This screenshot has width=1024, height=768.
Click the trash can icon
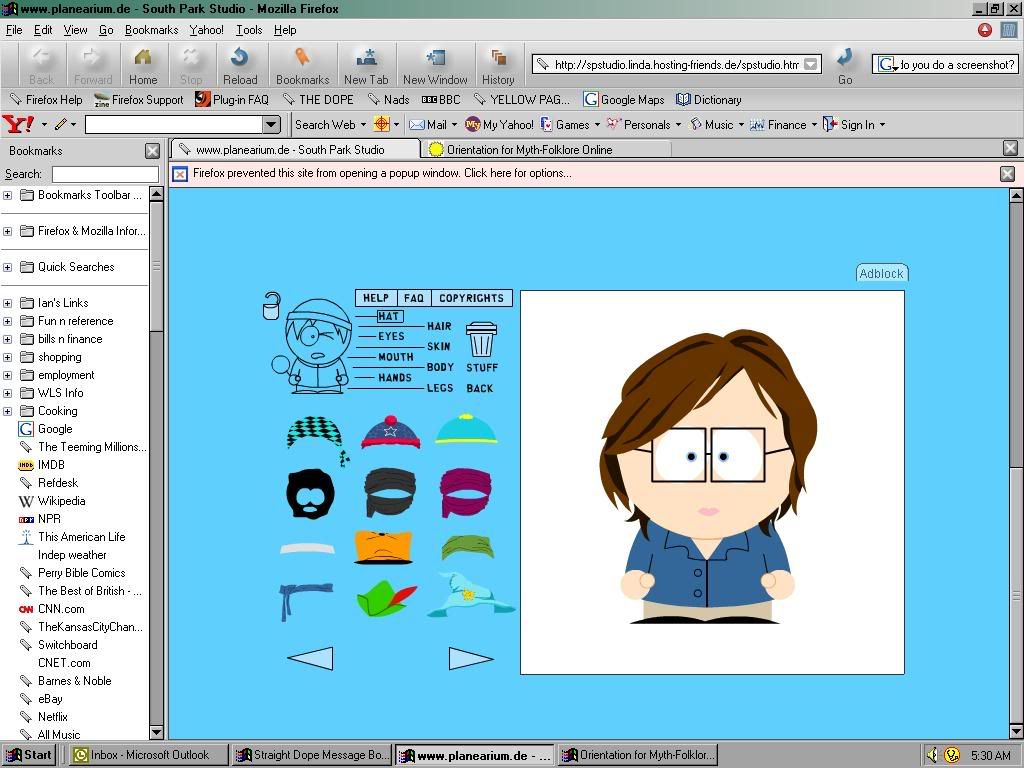(481, 340)
